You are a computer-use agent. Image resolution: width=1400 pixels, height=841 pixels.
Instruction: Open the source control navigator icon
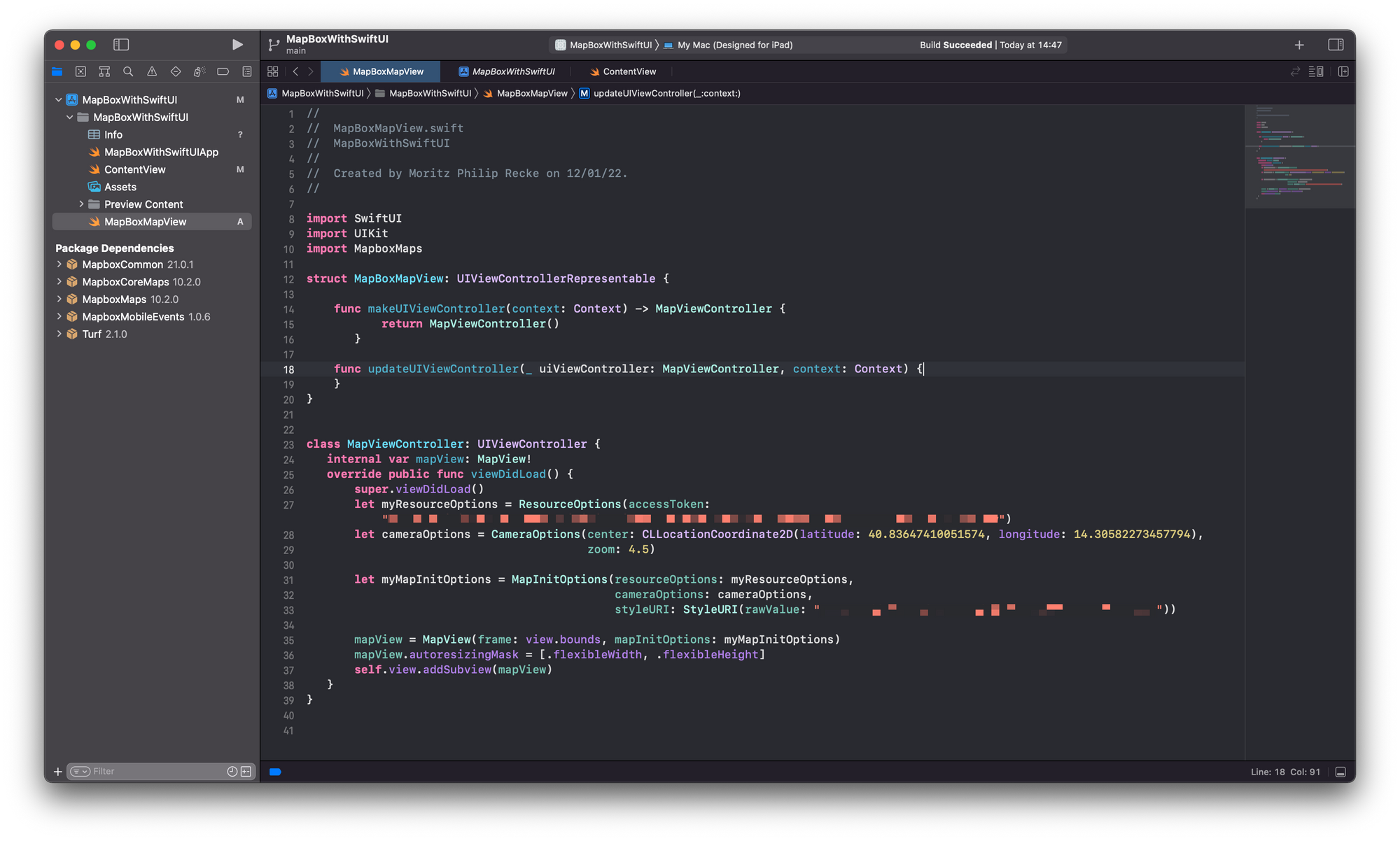pos(80,71)
